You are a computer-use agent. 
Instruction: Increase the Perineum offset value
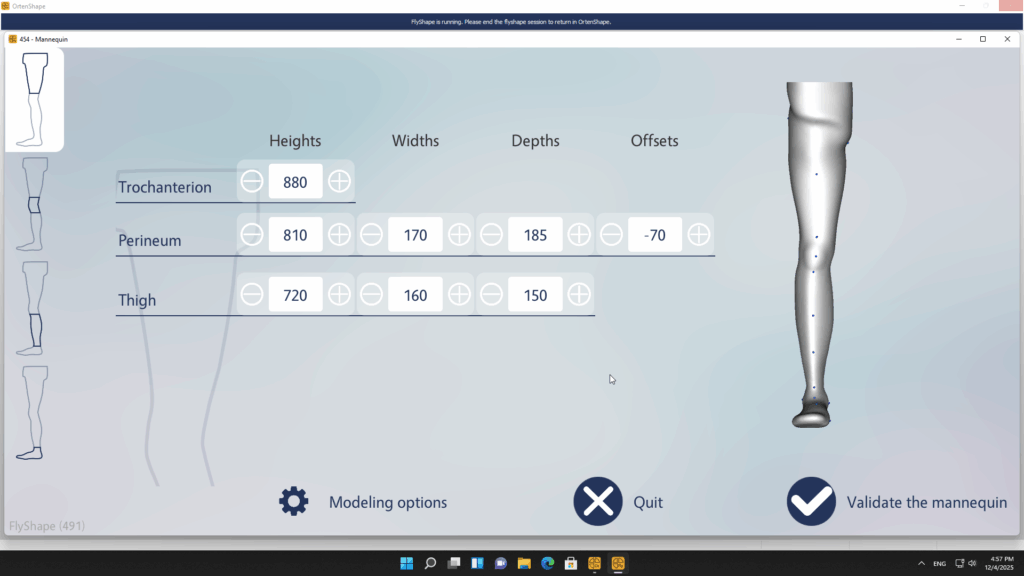pyautogui.click(x=699, y=235)
